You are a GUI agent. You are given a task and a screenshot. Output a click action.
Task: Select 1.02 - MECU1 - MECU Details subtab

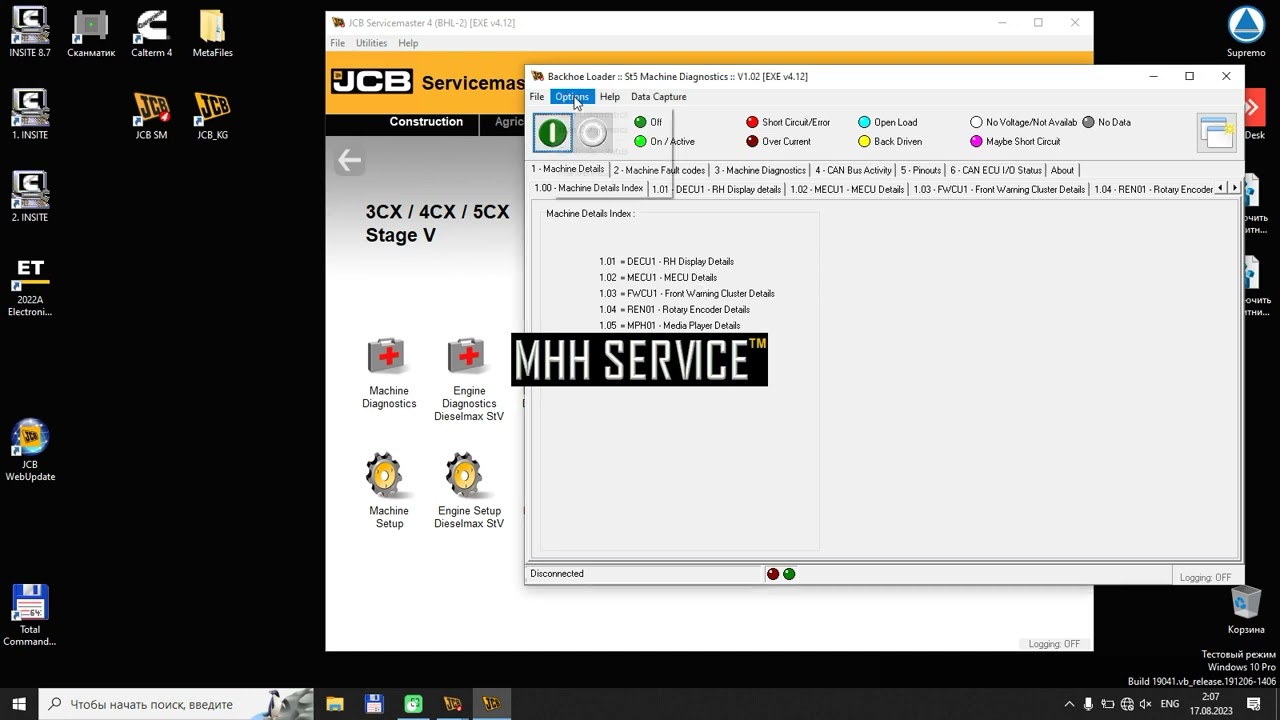tap(846, 189)
